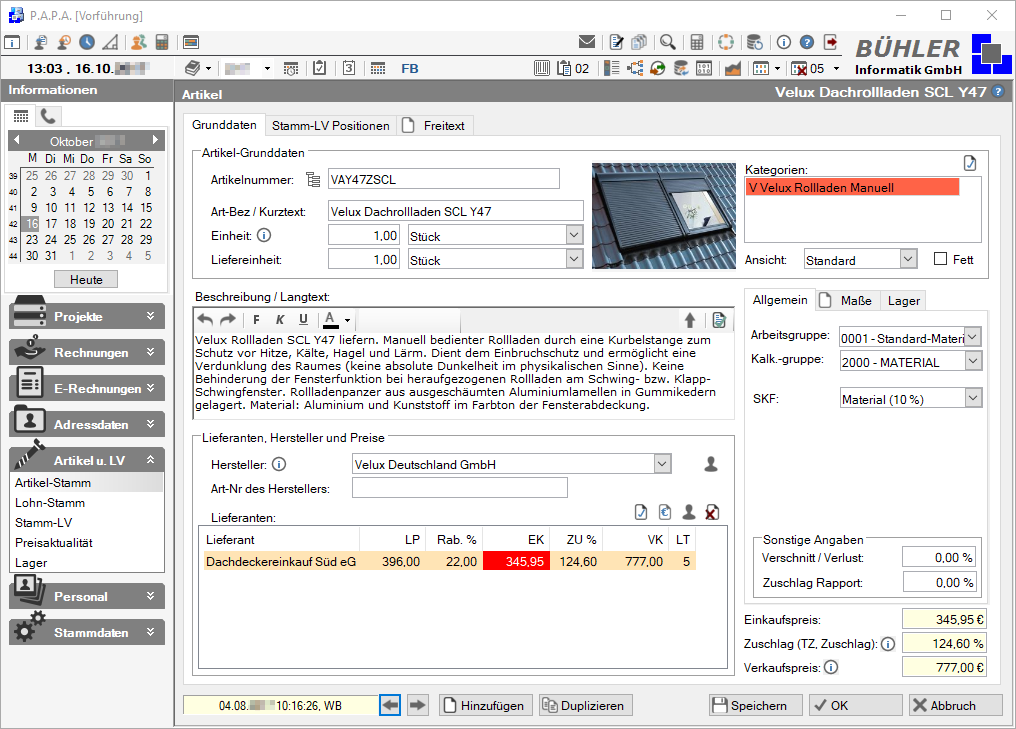
Task: Open the Lager tab
Action: click(903, 301)
